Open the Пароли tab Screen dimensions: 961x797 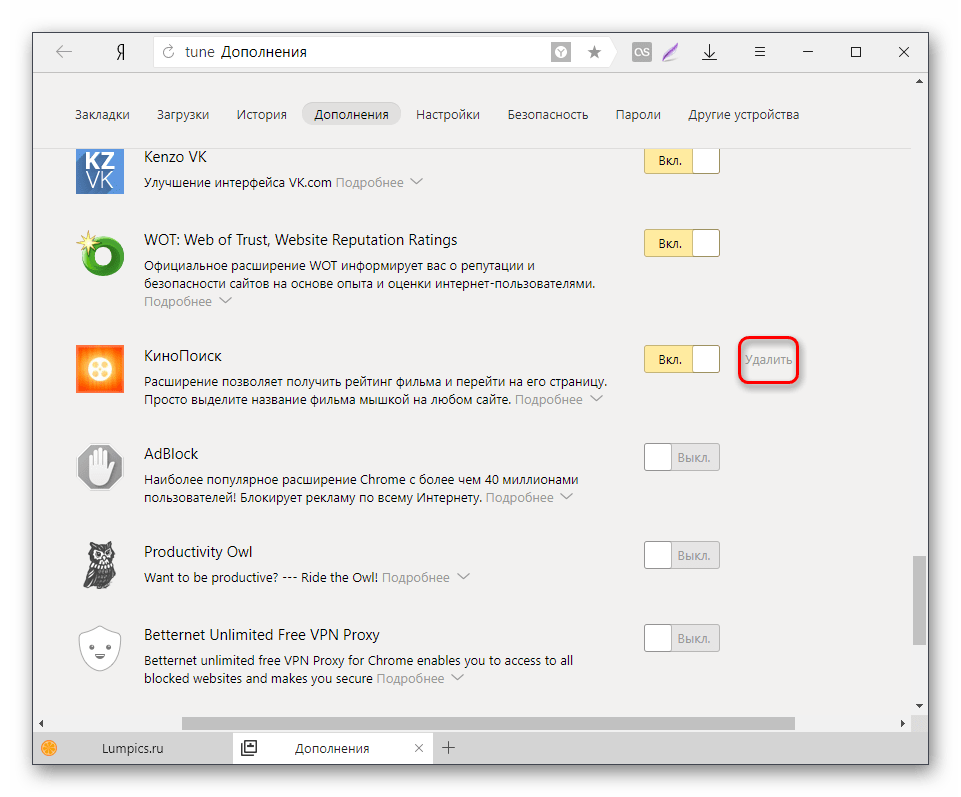[x=638, y=115]
